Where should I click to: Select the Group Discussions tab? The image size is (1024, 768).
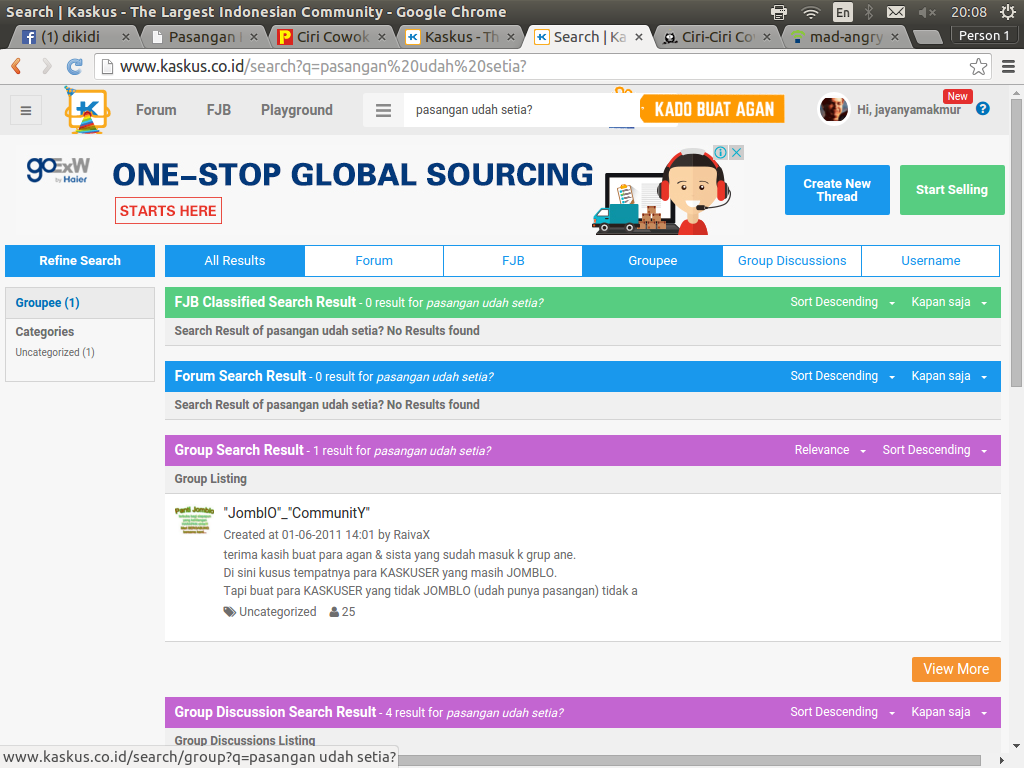792,261
